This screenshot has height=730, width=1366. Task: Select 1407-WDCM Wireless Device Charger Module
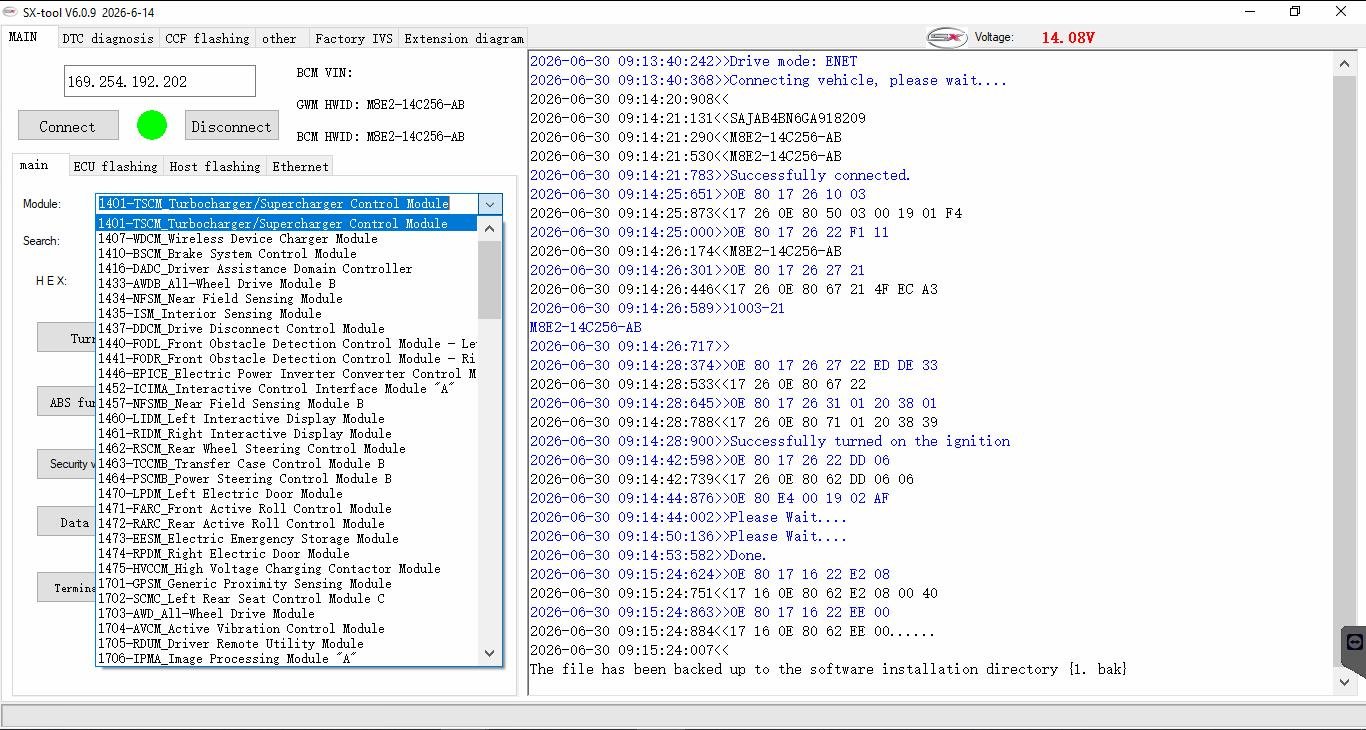[x=287, y=239]
